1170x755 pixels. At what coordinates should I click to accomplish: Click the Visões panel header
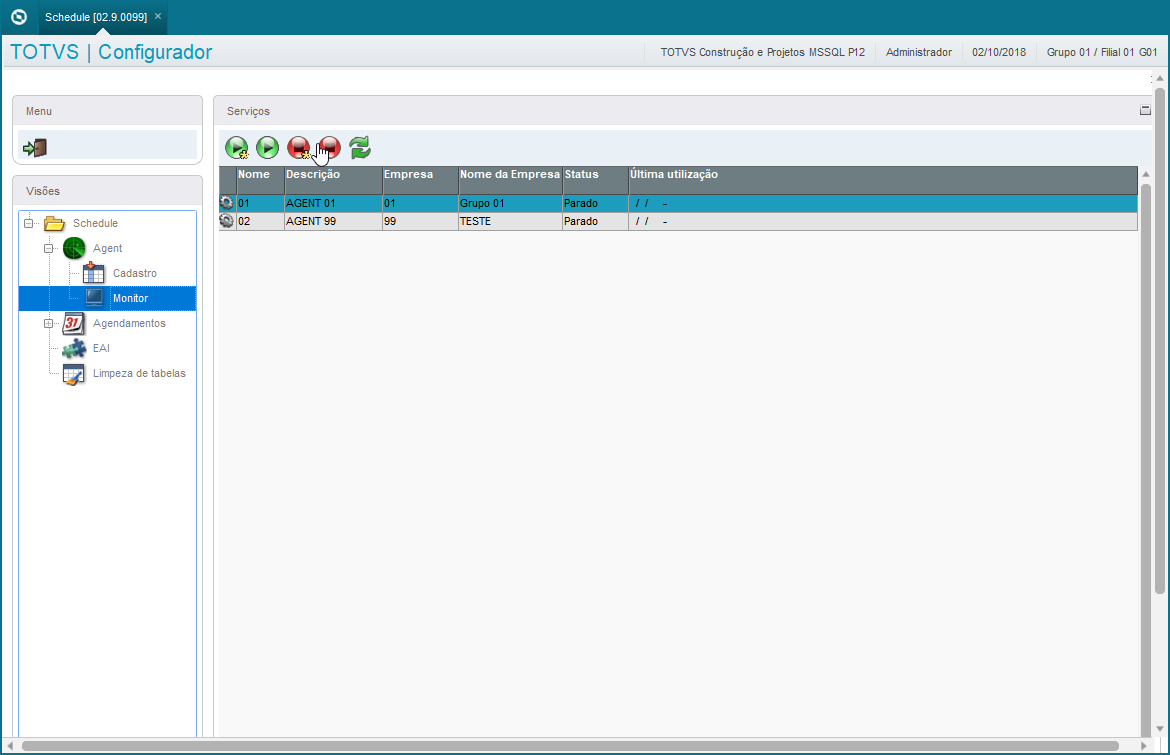click(107, 191)
